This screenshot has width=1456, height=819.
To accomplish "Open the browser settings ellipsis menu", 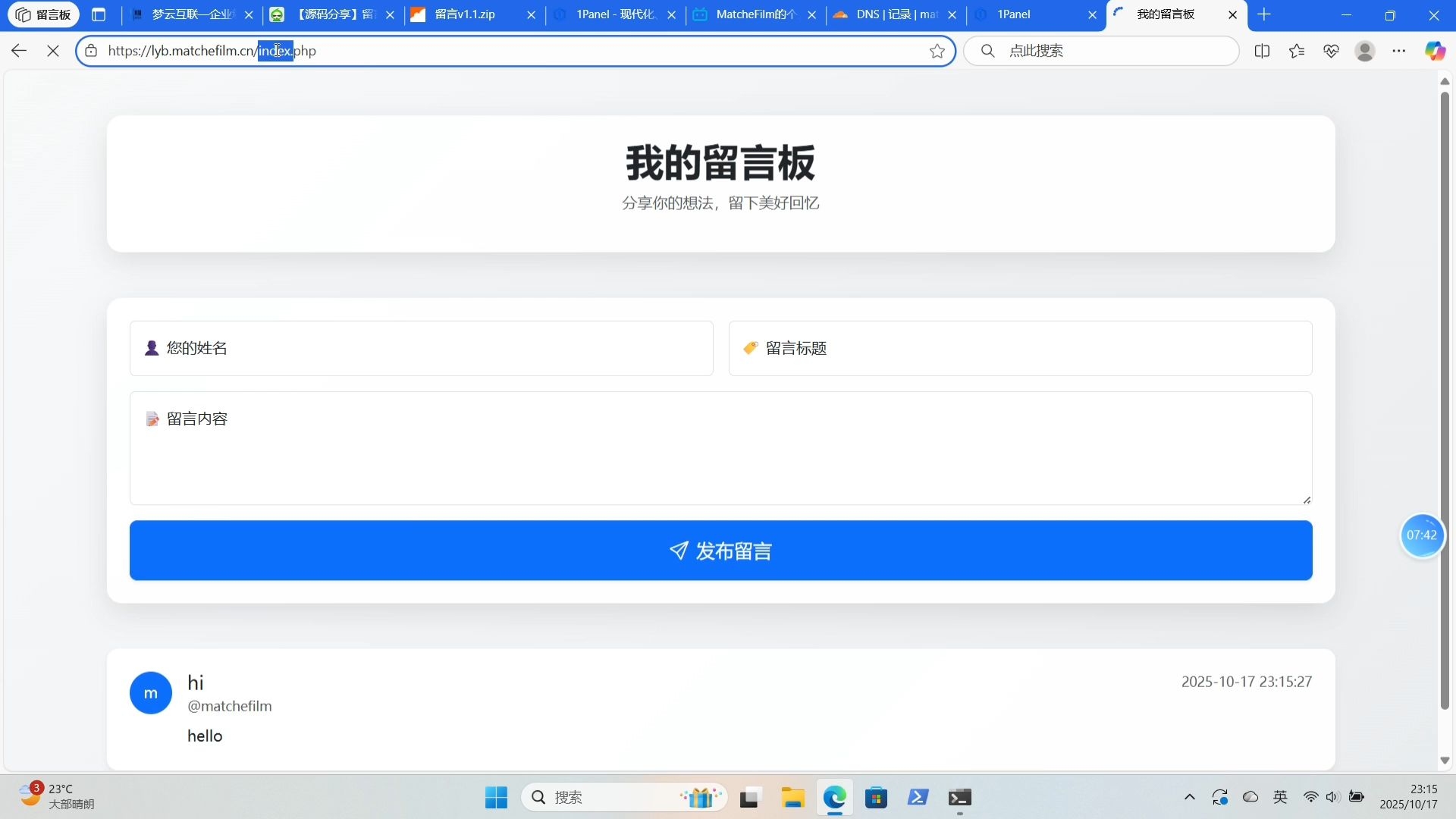I will click(1399, 51).
